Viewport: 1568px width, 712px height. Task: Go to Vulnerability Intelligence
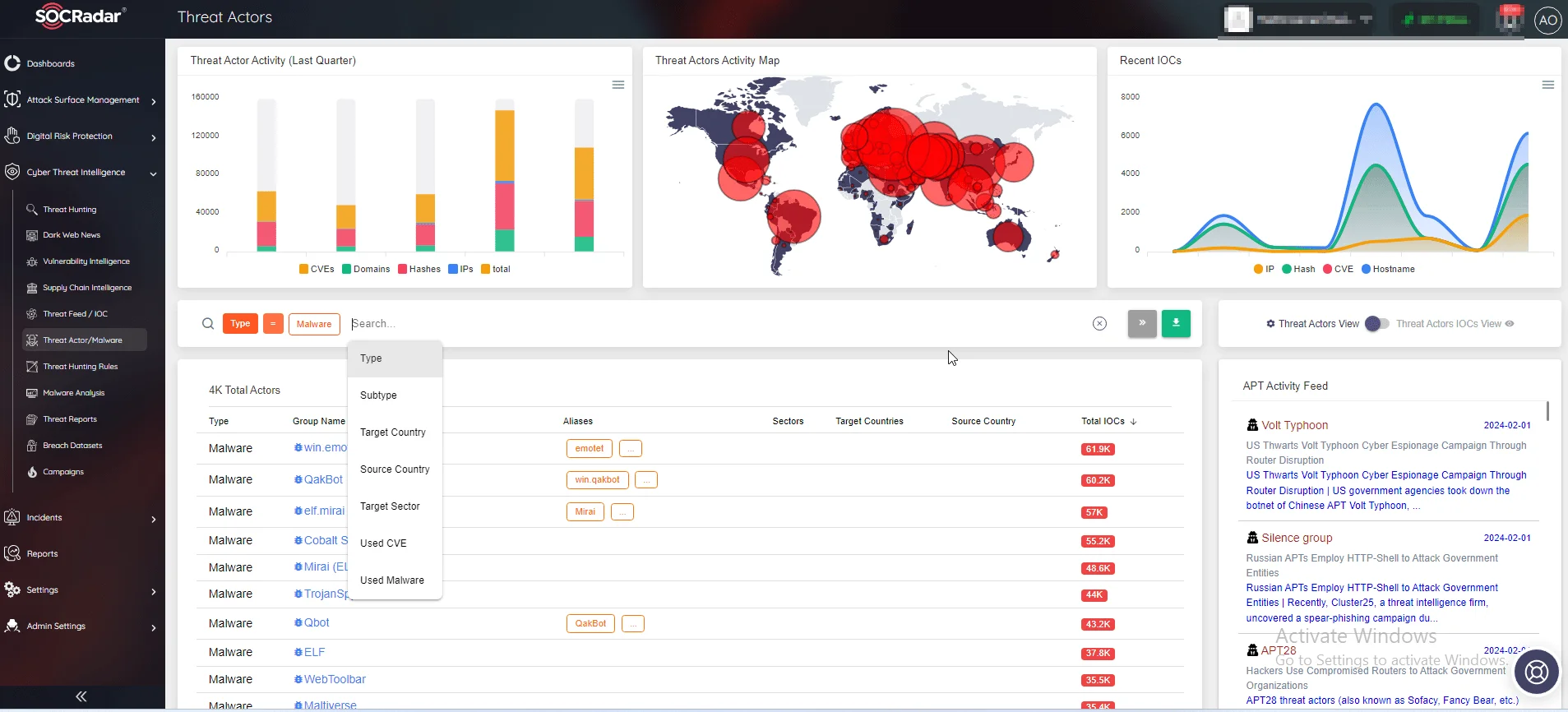(86, 261)
